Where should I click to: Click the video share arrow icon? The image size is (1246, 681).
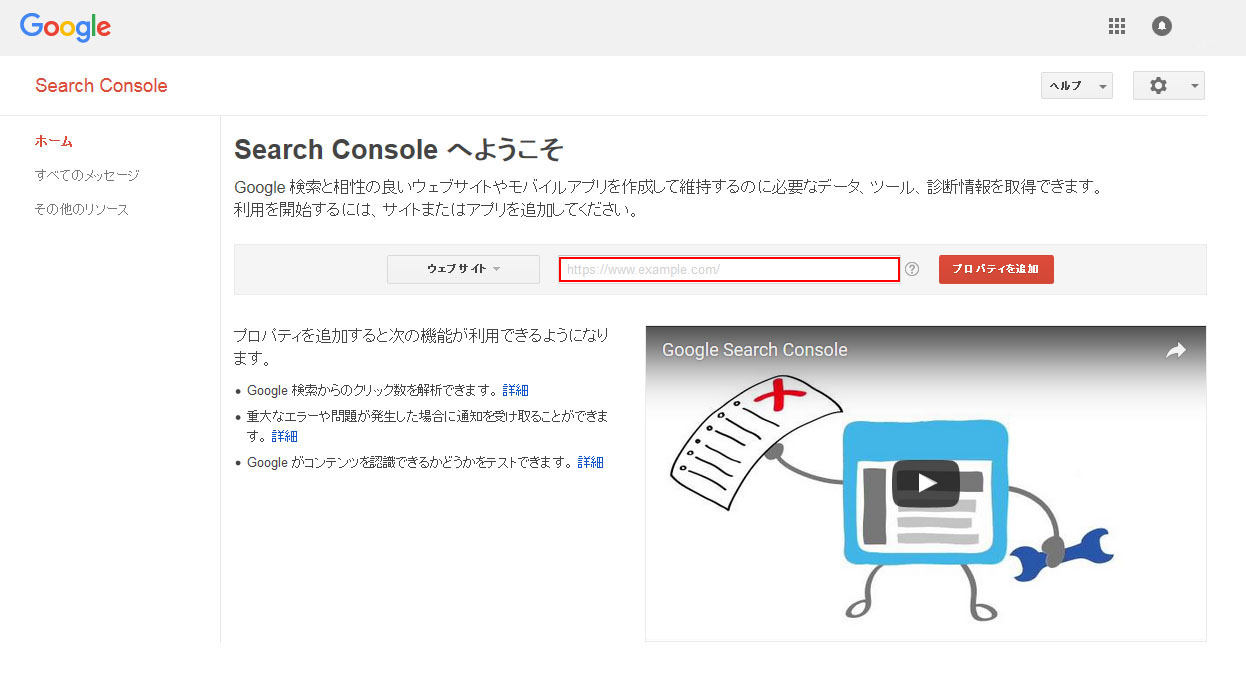coord(1176,350)
